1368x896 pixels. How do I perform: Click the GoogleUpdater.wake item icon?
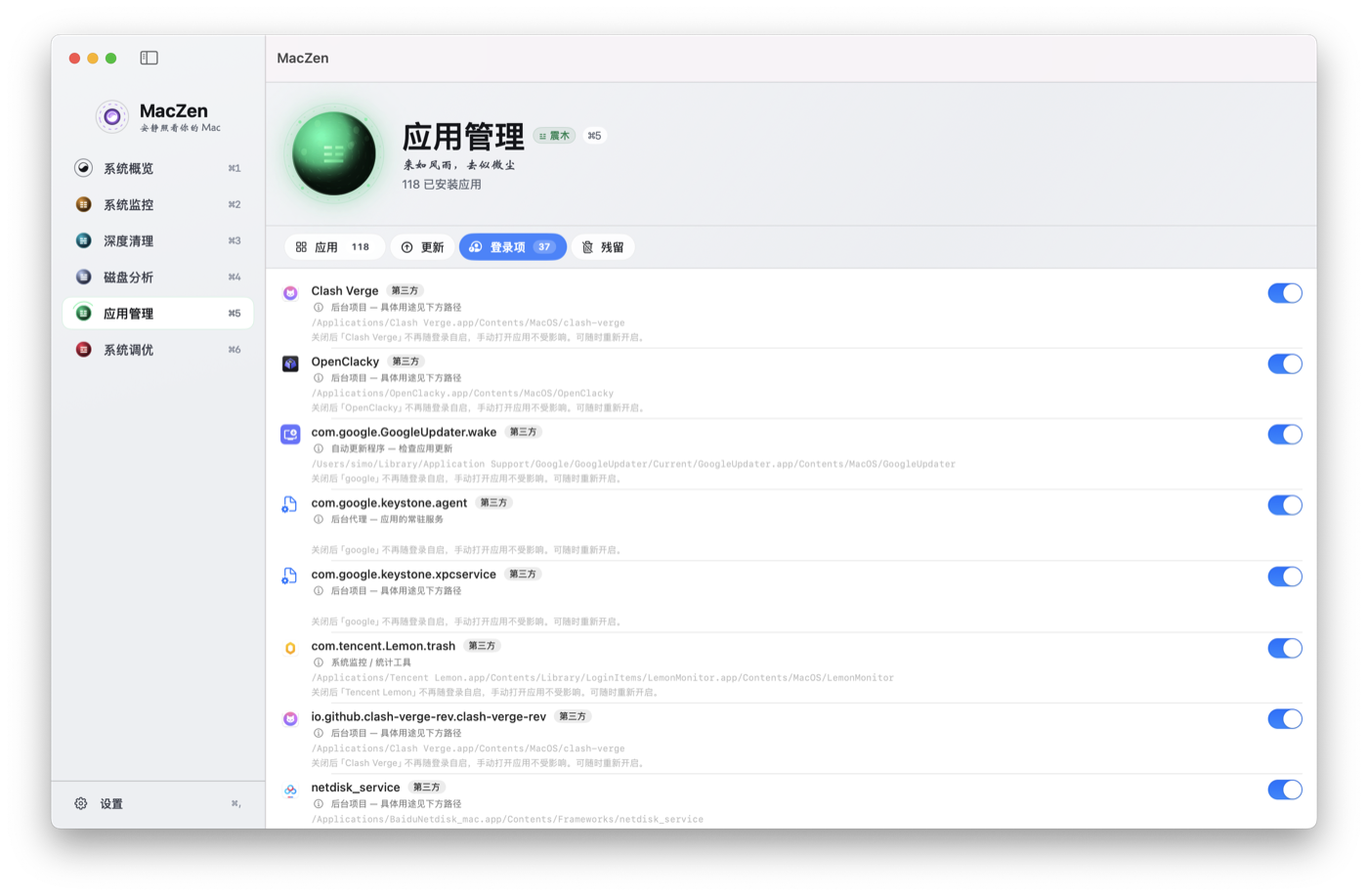tap(290, 434)
